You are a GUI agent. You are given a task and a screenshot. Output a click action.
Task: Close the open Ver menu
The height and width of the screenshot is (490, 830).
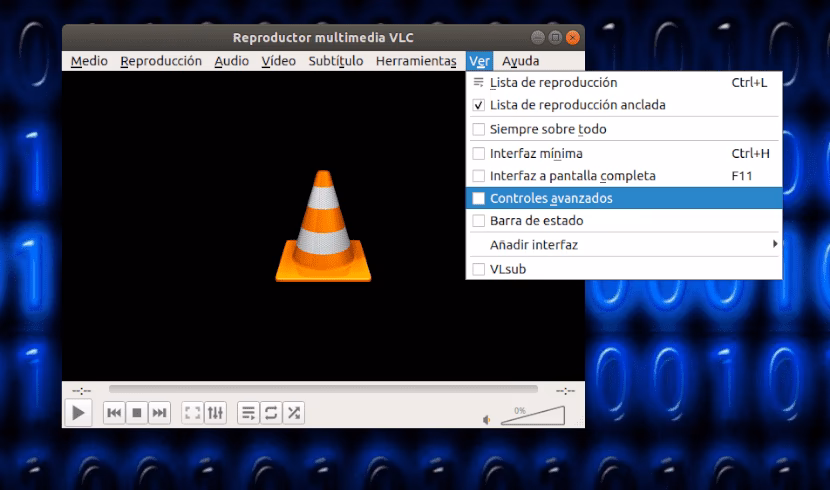[x=479, y=61]
